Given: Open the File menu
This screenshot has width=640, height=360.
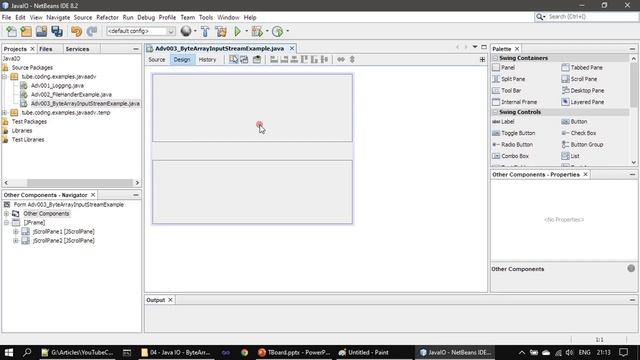Looking at the screenshot, I should 7,18.
